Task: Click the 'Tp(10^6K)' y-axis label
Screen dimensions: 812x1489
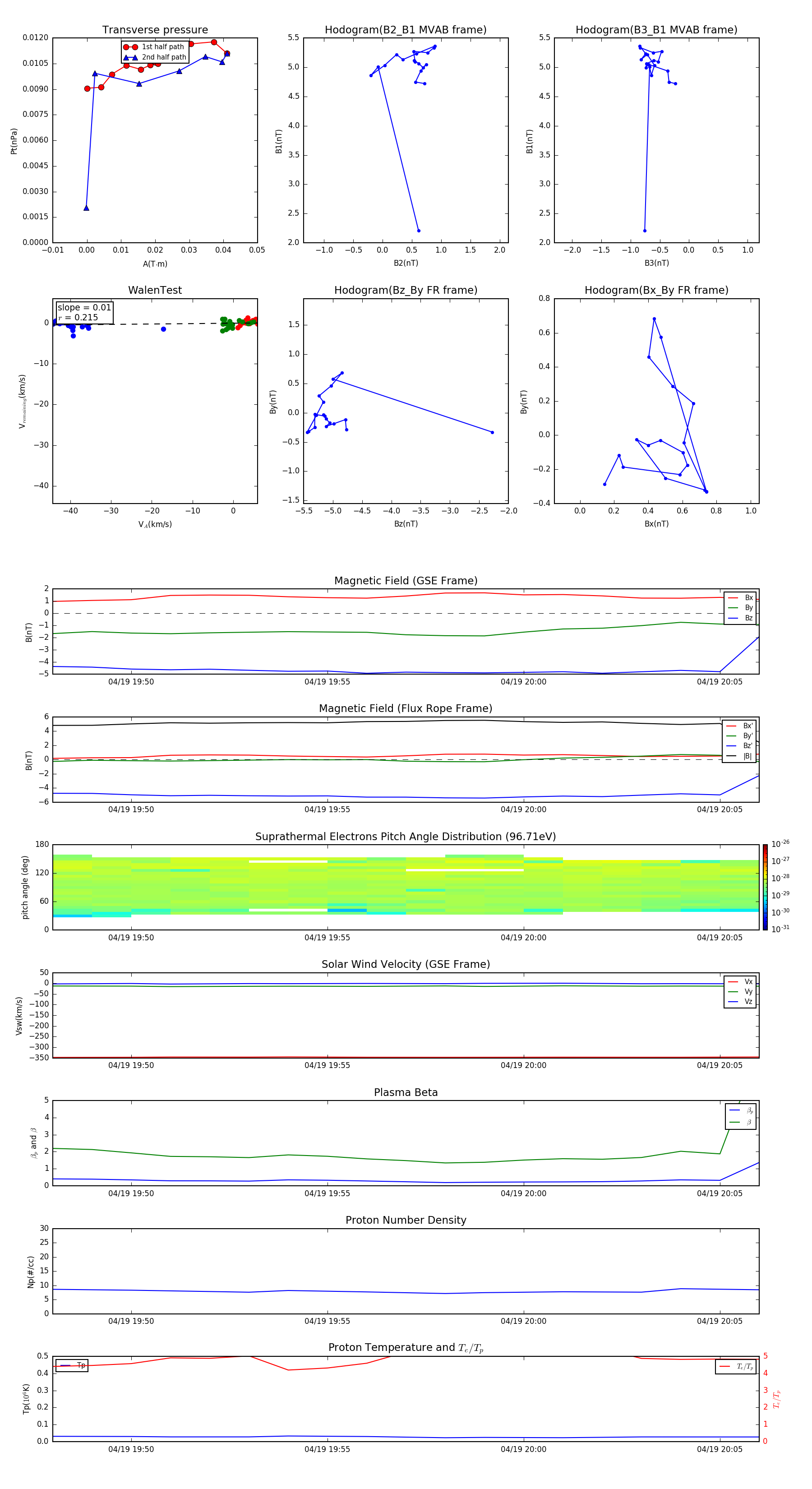Action: click(x=27, y=1399)
